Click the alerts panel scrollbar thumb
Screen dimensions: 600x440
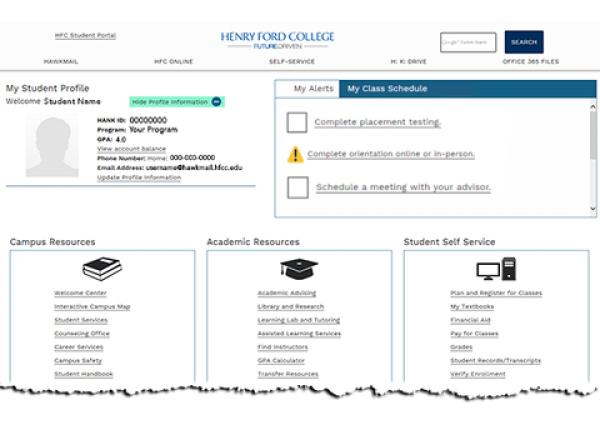(x=593, y=135)
